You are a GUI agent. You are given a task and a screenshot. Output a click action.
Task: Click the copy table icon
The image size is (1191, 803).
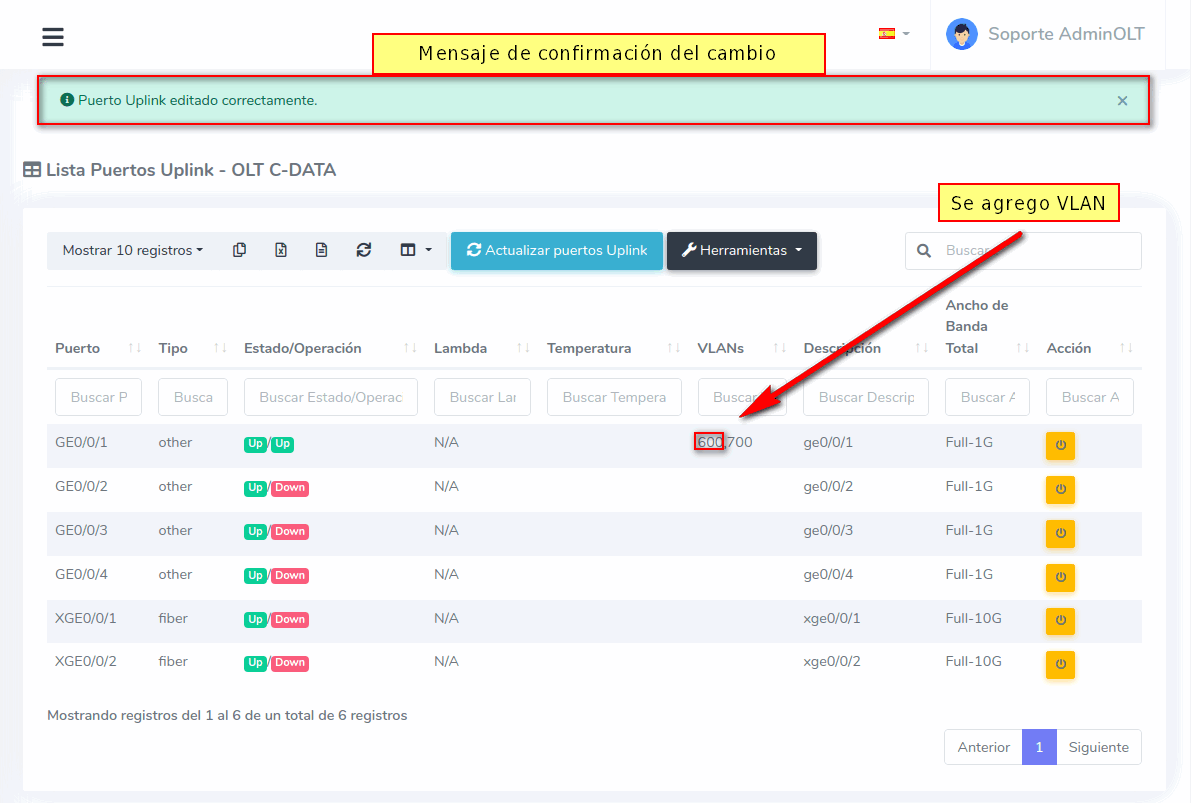[239, 250]
